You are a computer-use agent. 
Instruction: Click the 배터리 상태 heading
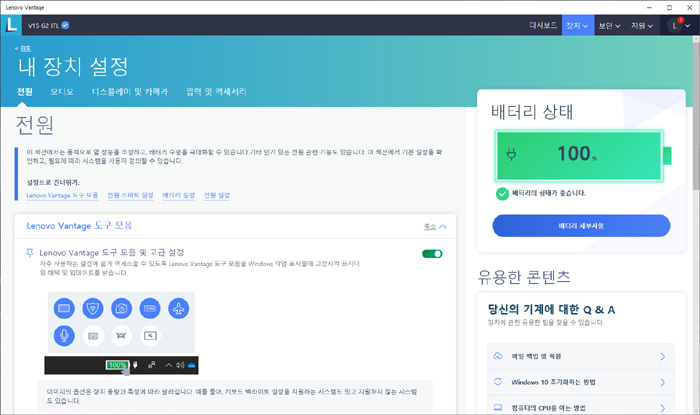(532, 112)
